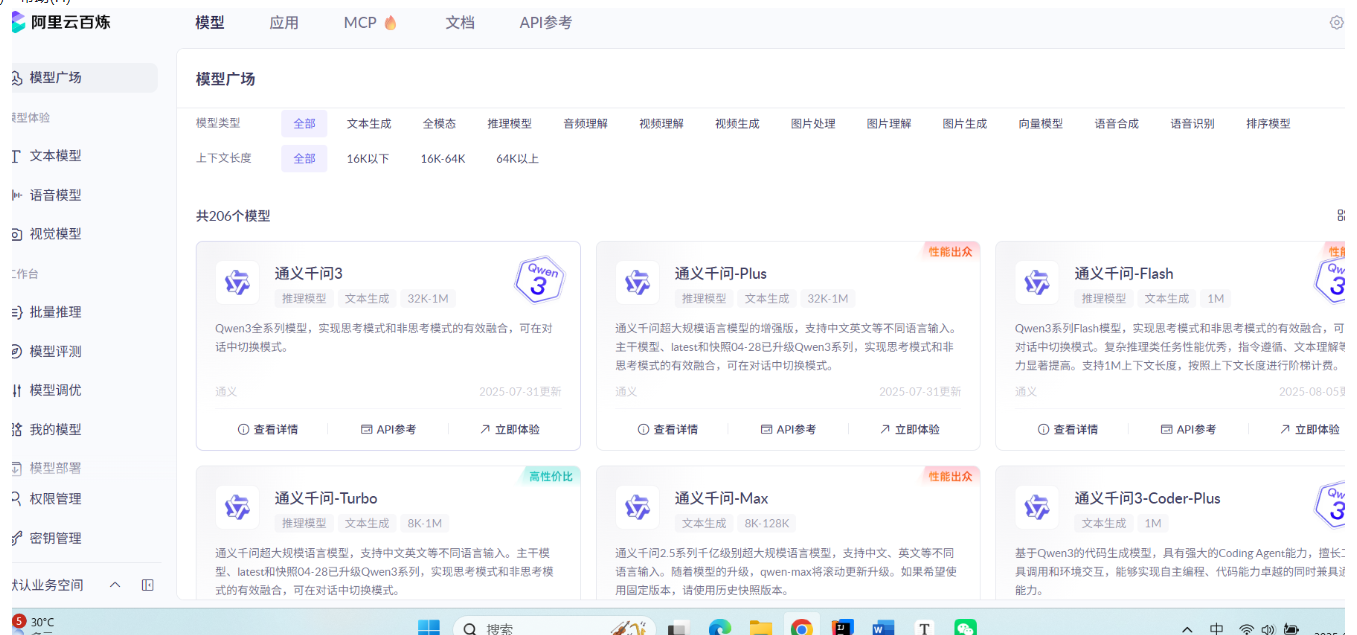Expand the 默认业务空间 workspace selector

pyautogui.click(x=115, y=585)
